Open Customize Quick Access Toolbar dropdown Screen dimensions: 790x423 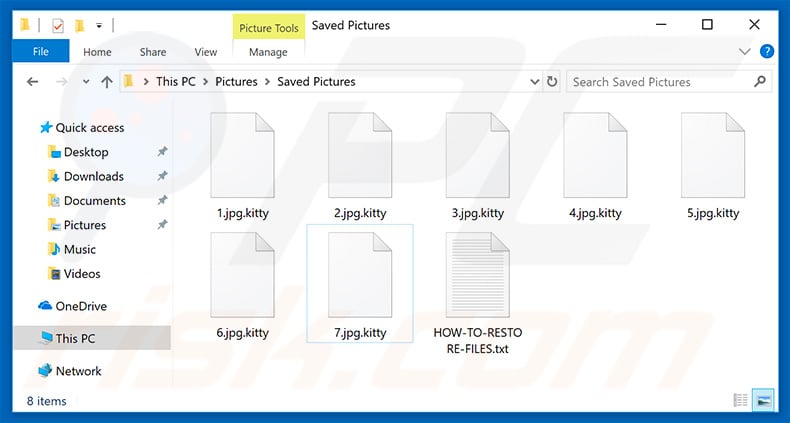point(99,25)
